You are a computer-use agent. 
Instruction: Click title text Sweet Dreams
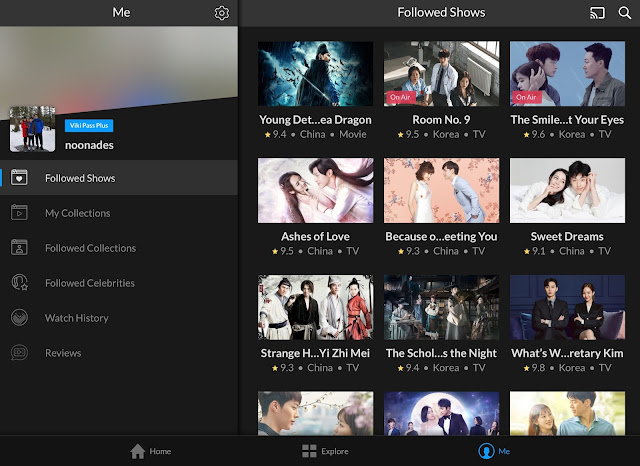[567, 236]
